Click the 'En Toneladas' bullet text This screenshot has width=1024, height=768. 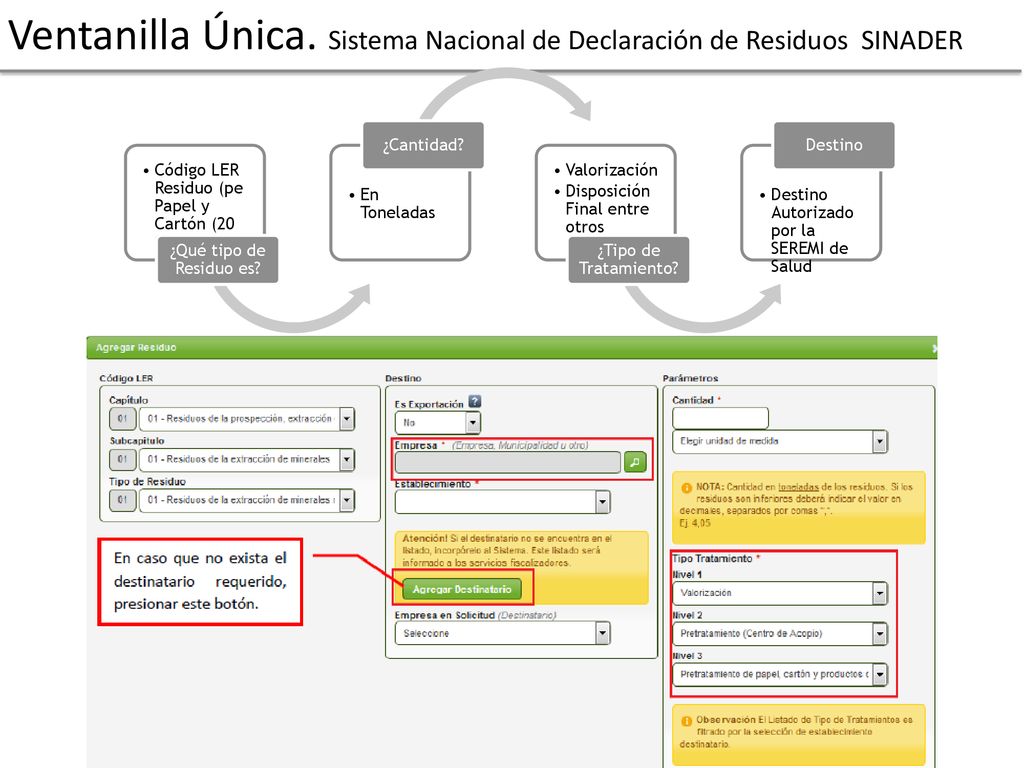[397, 203]
